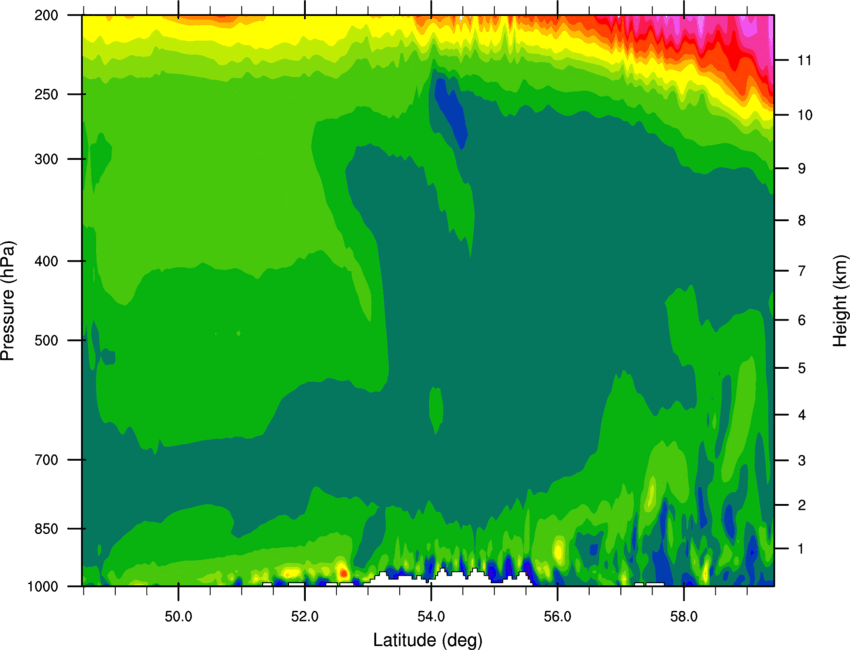Click the 850 pressure tick label
Screen dimensions: 850x650
tap(47, 529)
